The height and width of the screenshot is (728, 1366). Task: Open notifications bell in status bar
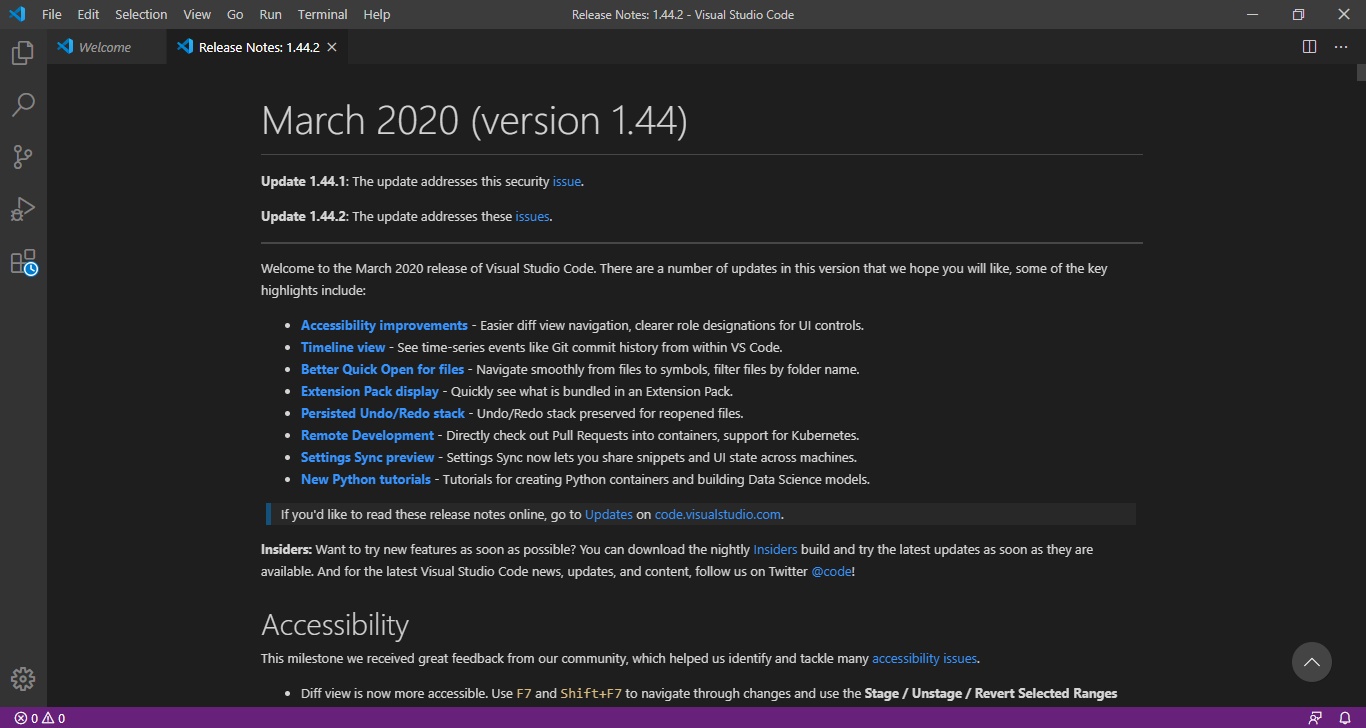[x=1345, y=718]
